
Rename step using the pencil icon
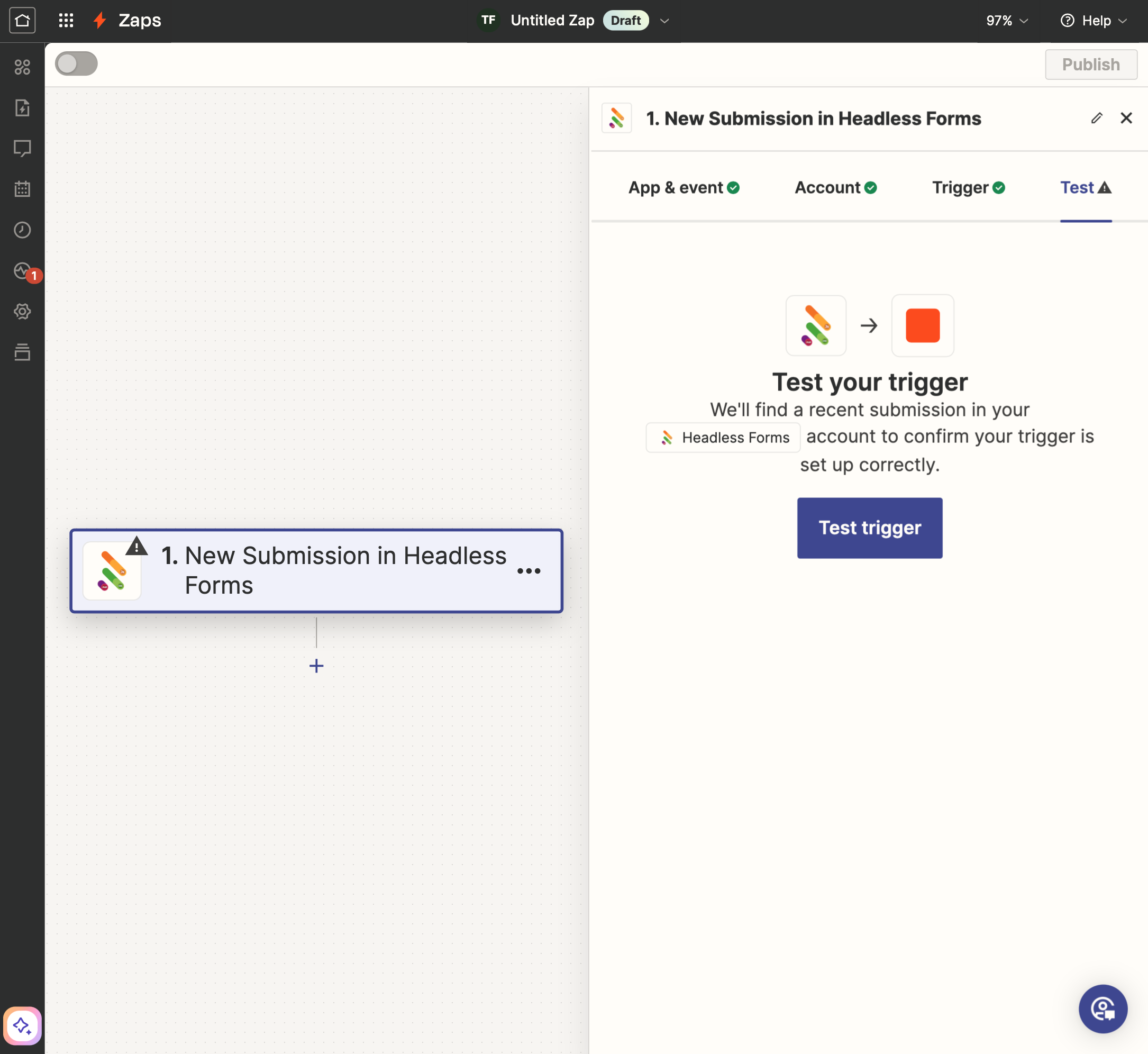coord(1096,118)
